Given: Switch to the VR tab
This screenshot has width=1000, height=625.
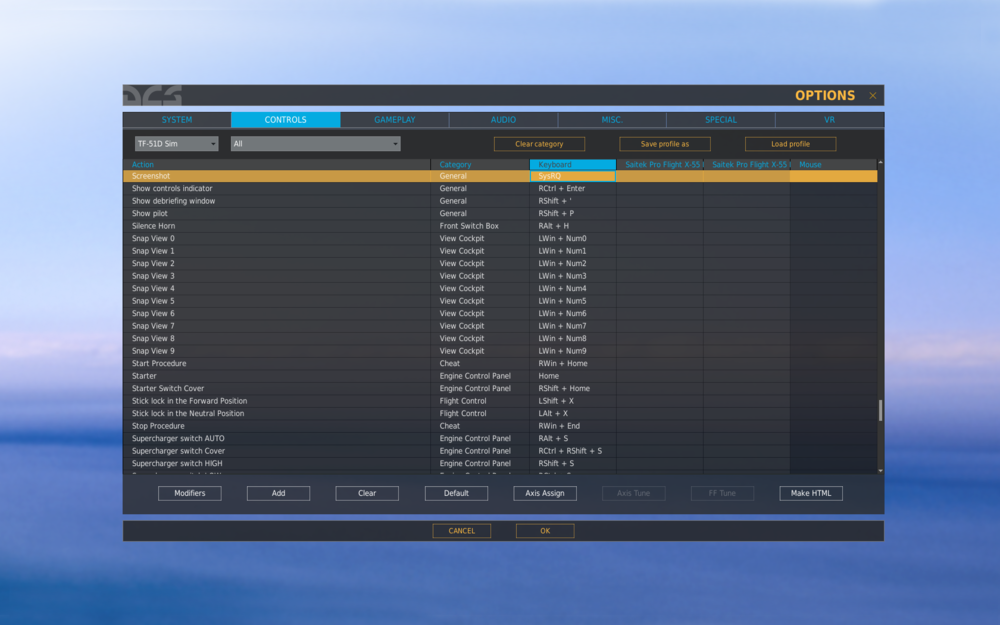Looking at the screenshot, I should point(829,118).
